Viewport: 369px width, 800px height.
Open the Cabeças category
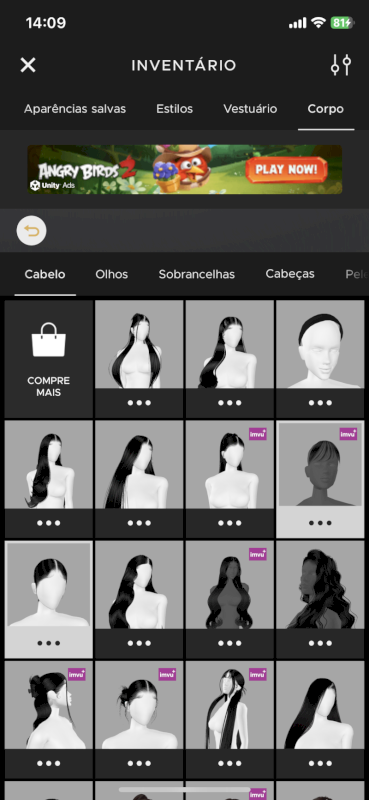(x=290, y=273)
